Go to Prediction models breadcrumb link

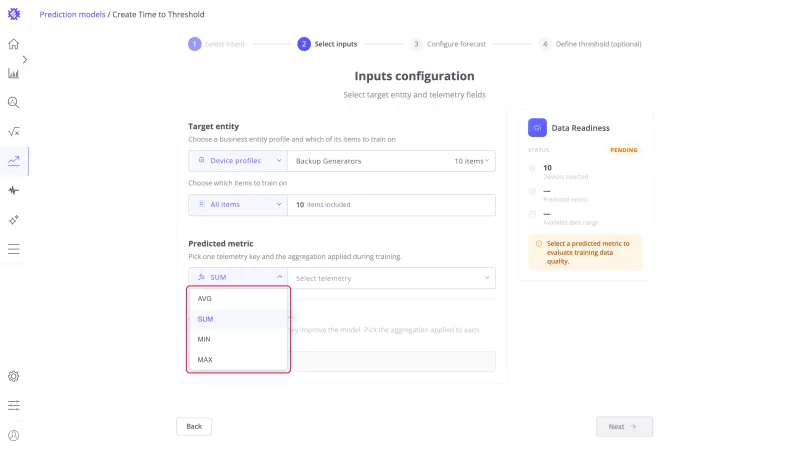click(x=72, y=14)
